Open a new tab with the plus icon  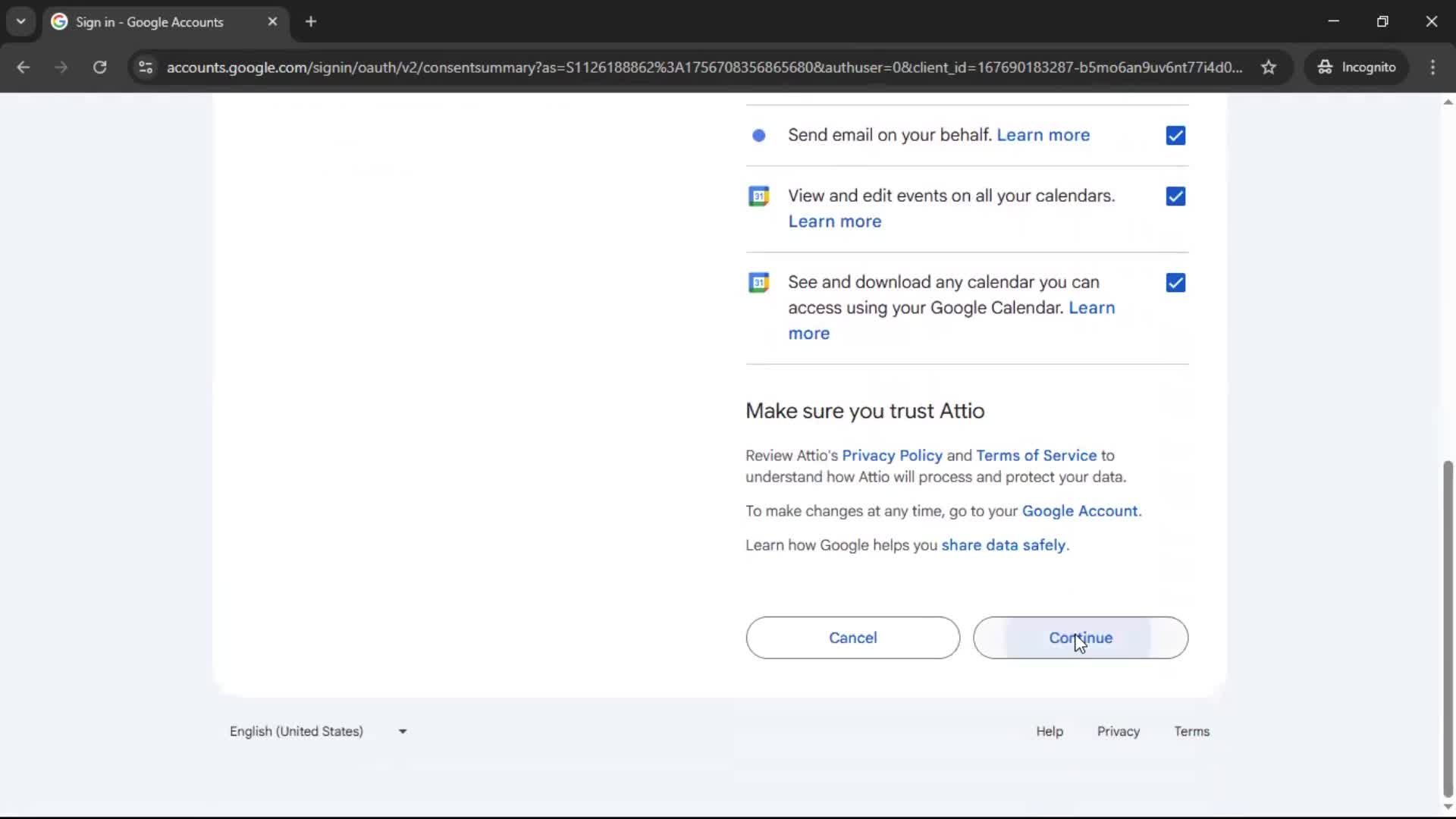(x=311, y=21)
